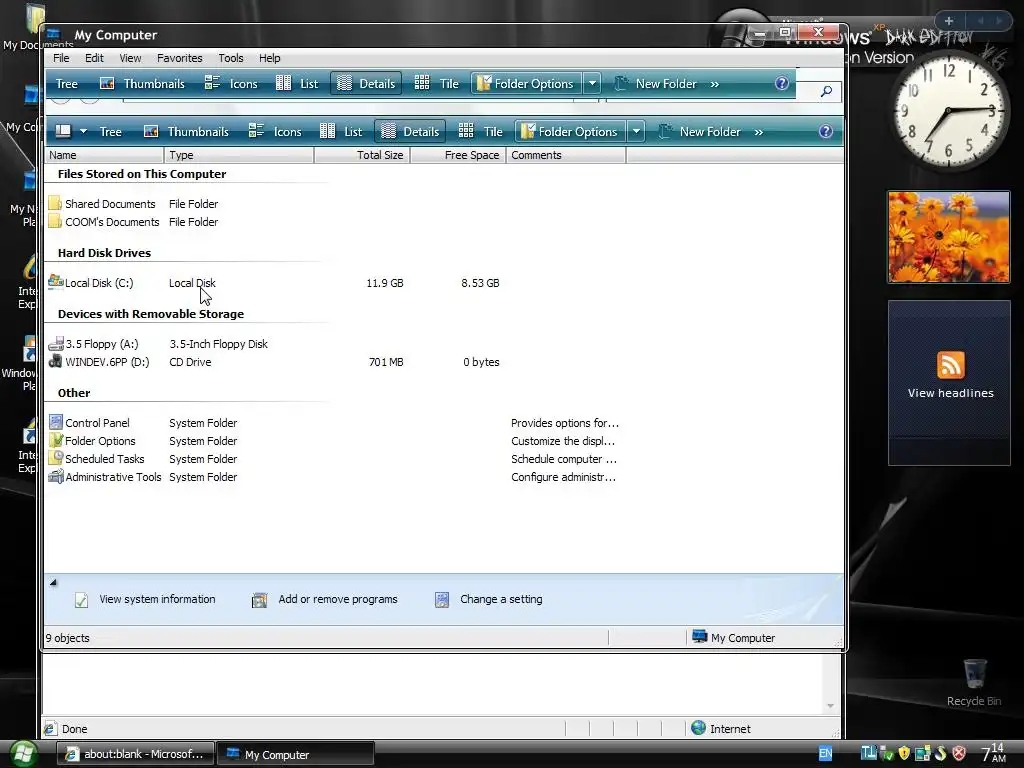Expand the lower Folder Options dropdown arrow
This screenshot has height=768, width=1024.
(636, 131)
